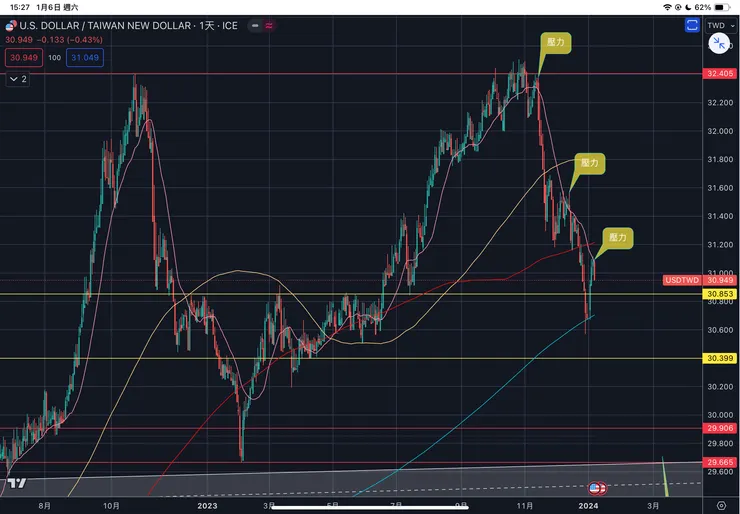Click the 32.000 price axis tick
Screen dimensions: 740x514
[x=720, y=131]
